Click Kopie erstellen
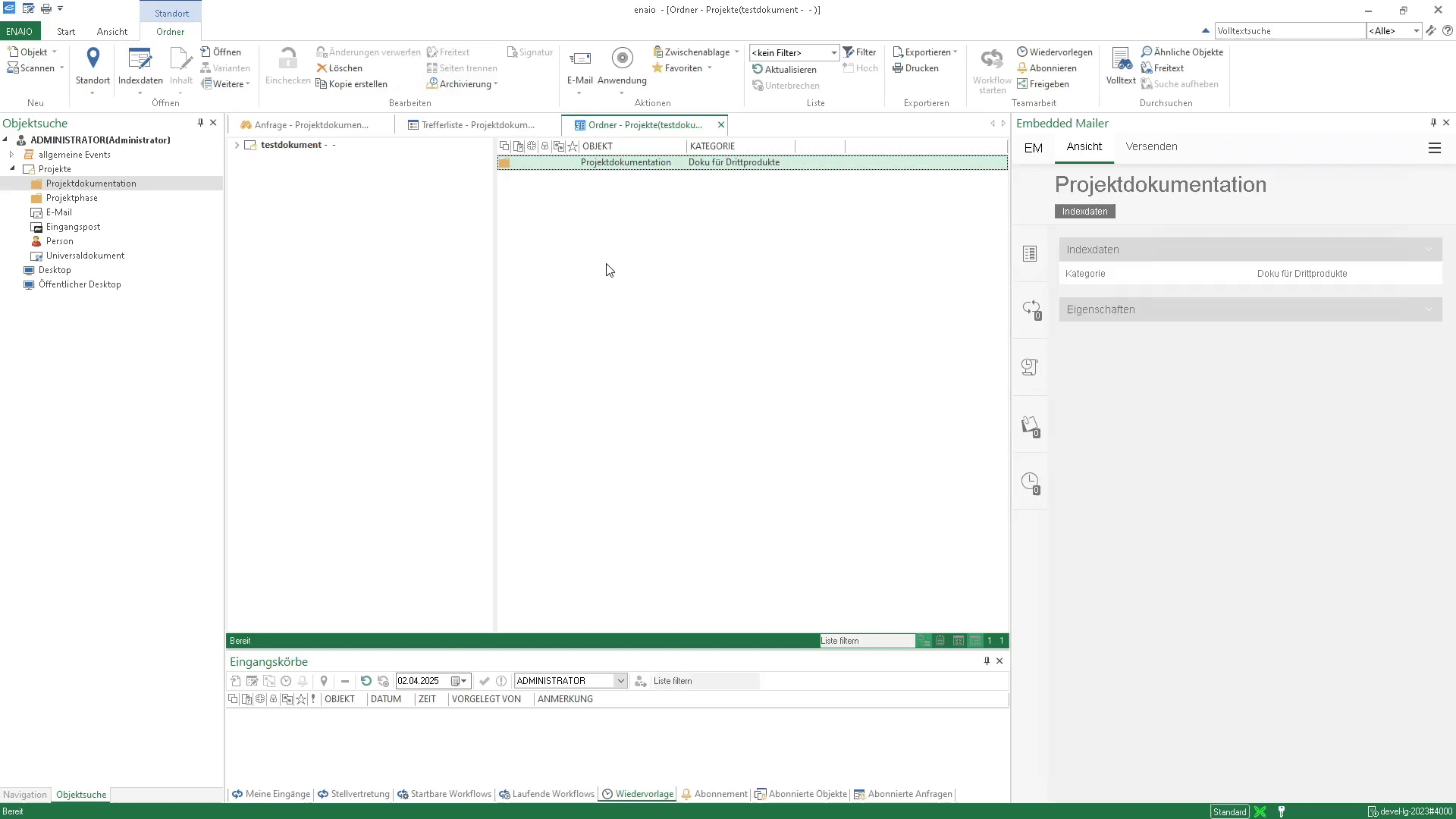The image size is (1456, 819). coord(352,84)
